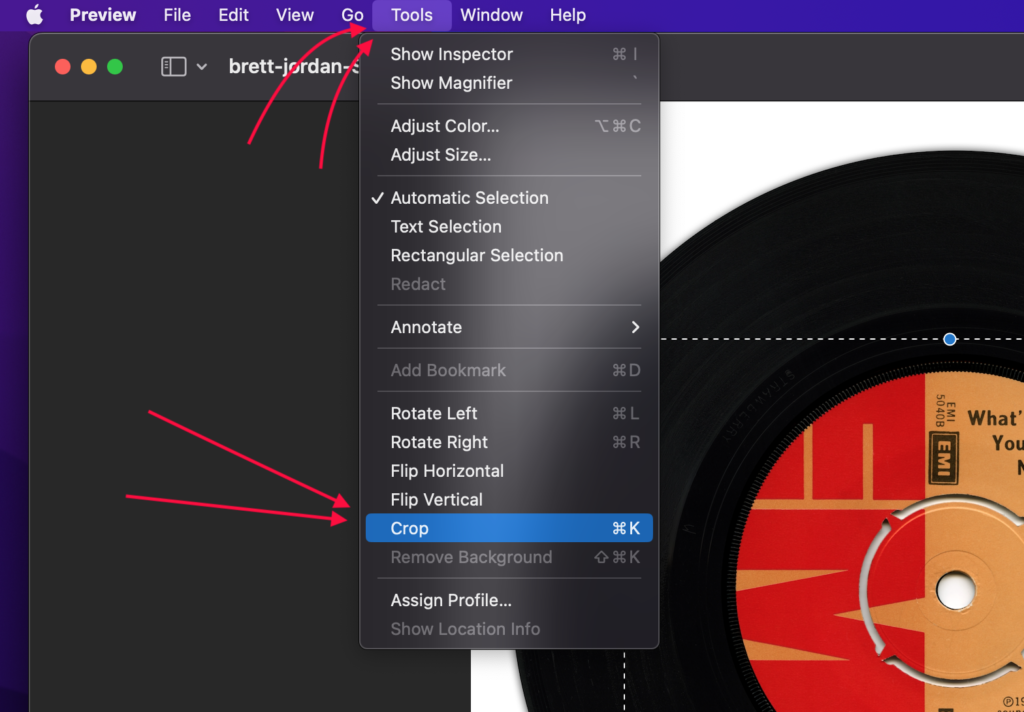The image size is (1024, 712).
Task: Open the Apple menu
Action: coord(34,14)
